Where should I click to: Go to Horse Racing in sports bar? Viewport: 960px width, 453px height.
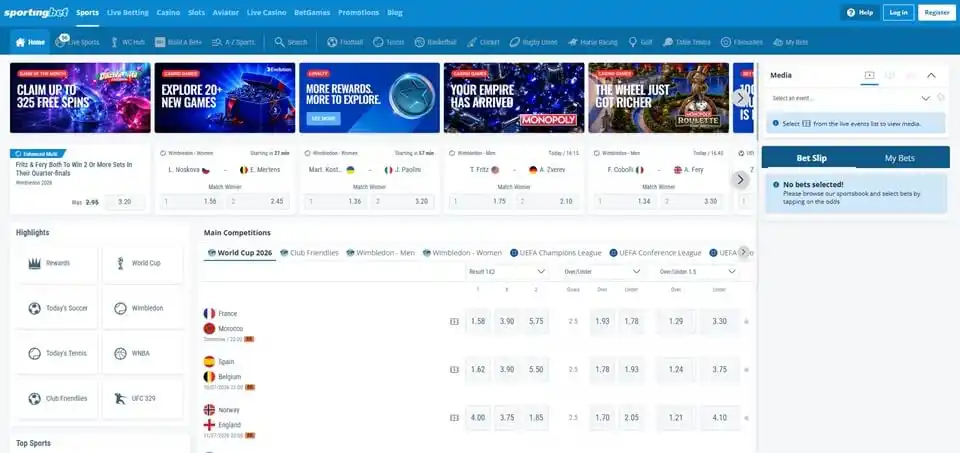592,42
